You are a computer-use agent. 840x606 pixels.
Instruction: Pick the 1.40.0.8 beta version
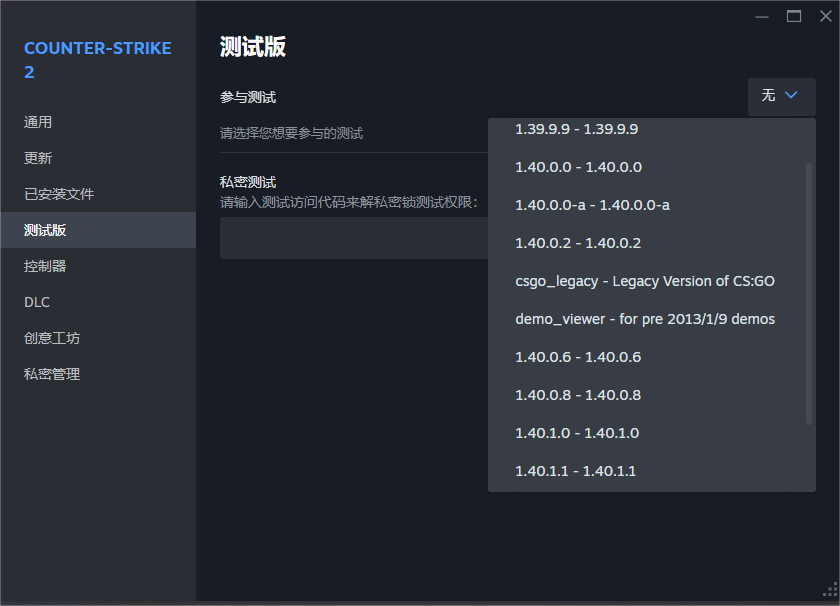coord(578,395)
